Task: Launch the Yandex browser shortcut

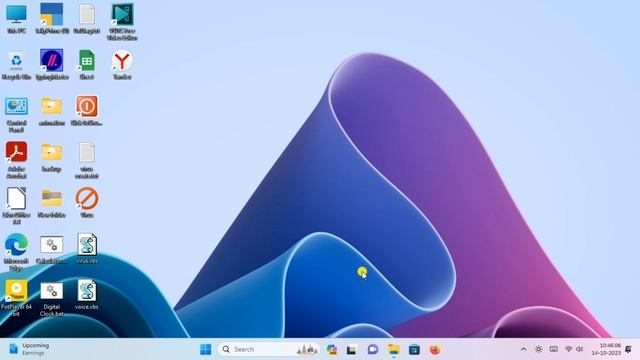Action: point(122,64)
